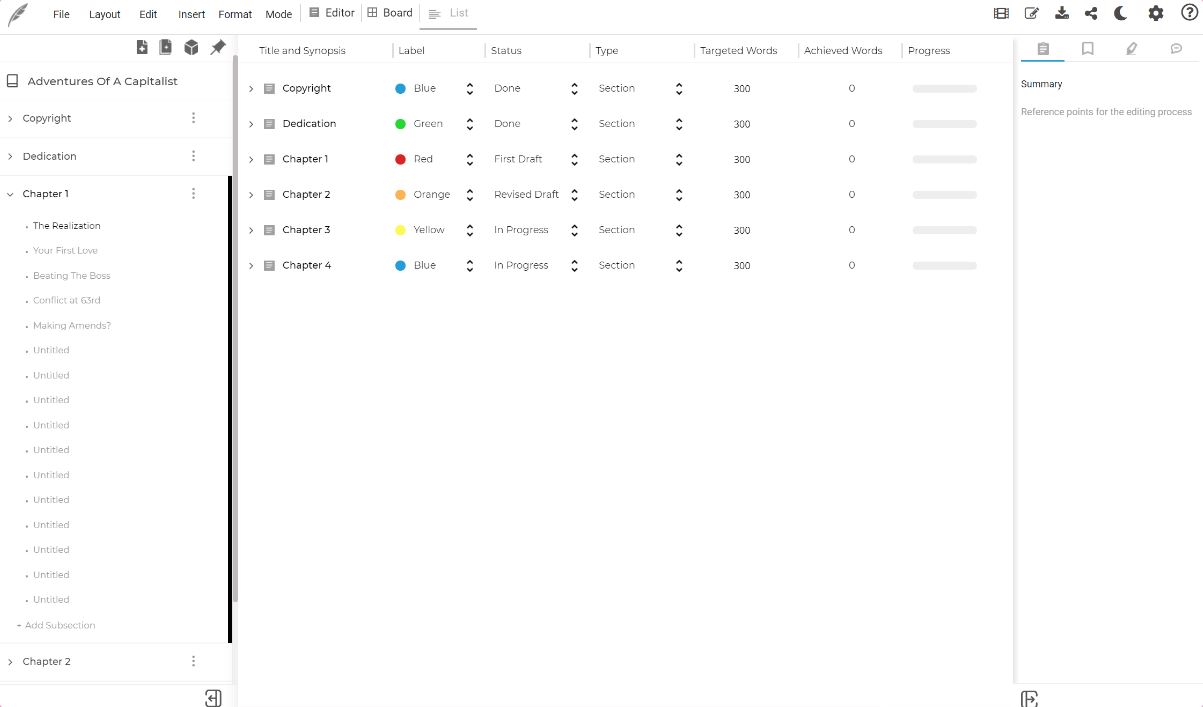The width and height of the screenshot is (1203, 707).
Task: Collapse the Chapter 1 section in the sidebar
Action: coord(11,193)
